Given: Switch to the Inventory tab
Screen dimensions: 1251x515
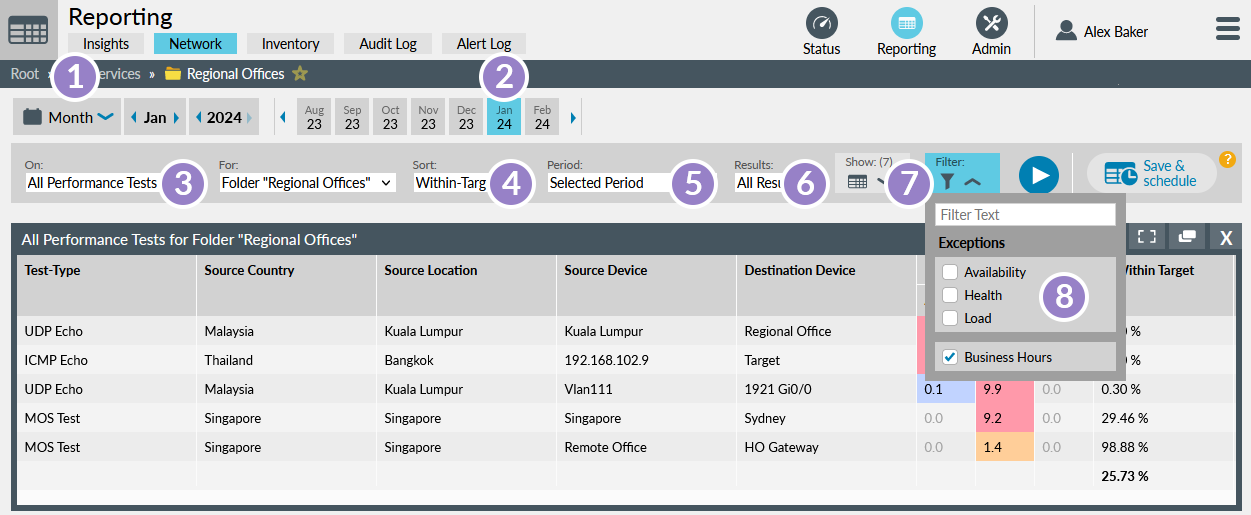Looking at the screenshot, I should 290,44.
